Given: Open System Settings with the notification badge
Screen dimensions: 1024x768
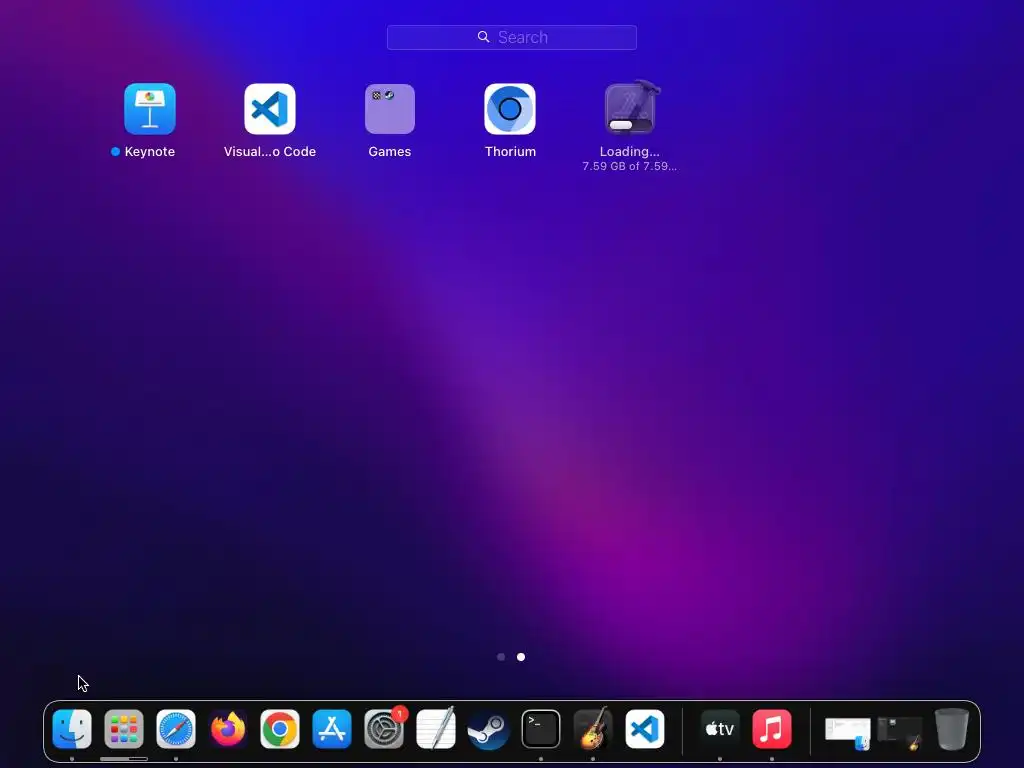Looking at the screenshot, I should [384, 729].
